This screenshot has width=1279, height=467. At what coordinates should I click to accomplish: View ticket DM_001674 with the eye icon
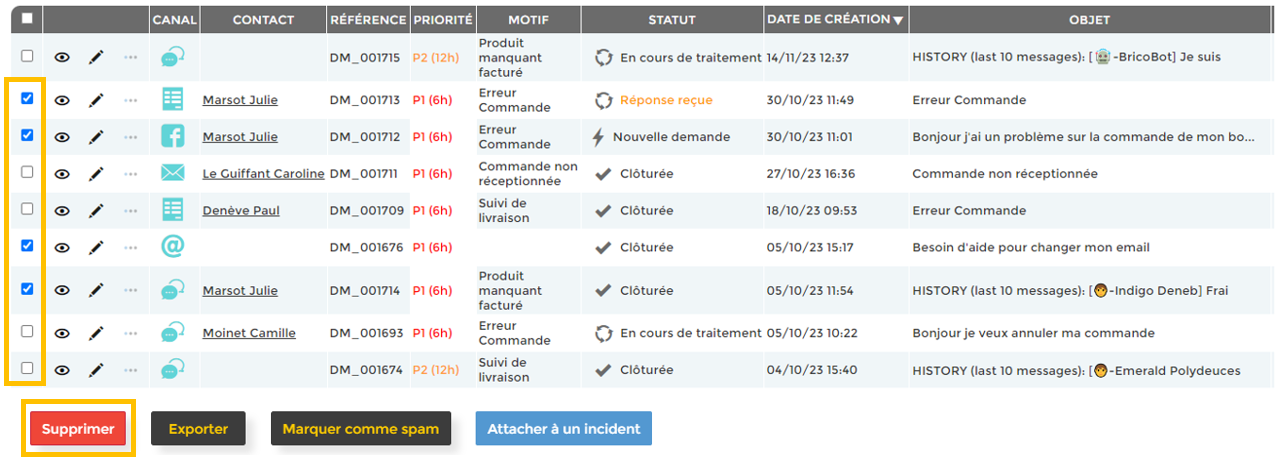[62, 370]
